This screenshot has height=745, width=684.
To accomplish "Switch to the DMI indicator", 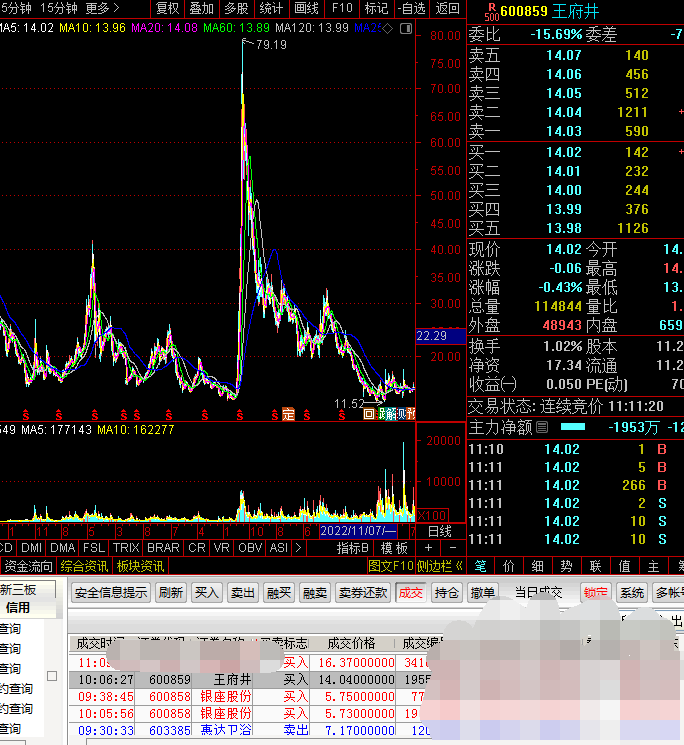I will coord(31,548).
